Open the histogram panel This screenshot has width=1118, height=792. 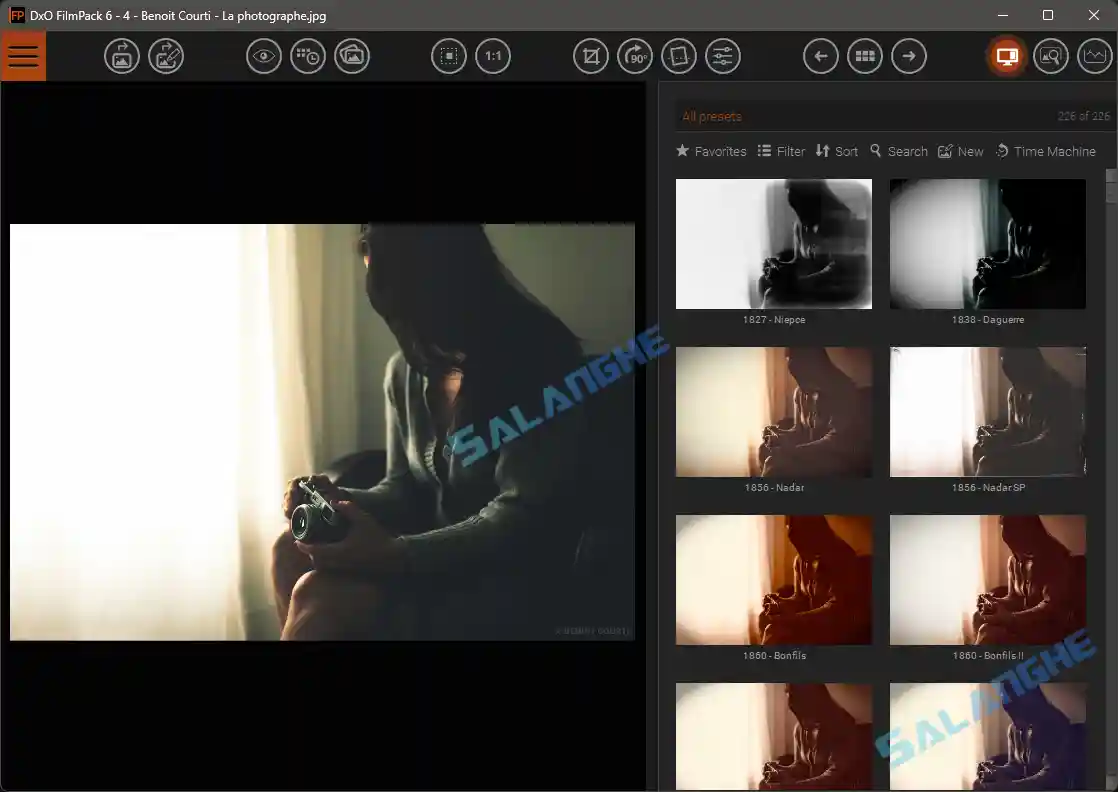(1094, 56)
